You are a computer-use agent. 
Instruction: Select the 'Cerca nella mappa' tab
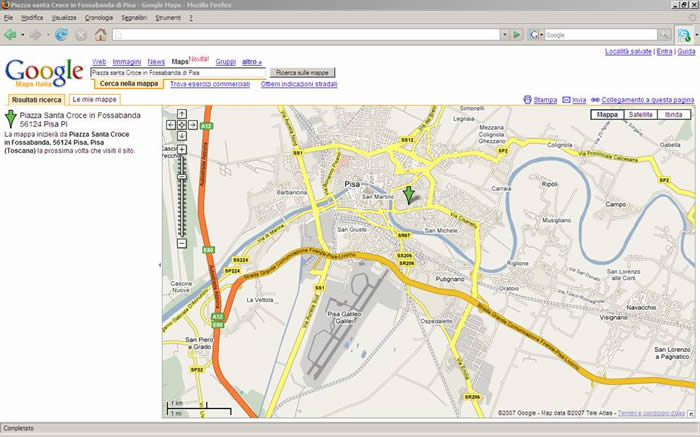pyautogui.click(x=129, y=84)
